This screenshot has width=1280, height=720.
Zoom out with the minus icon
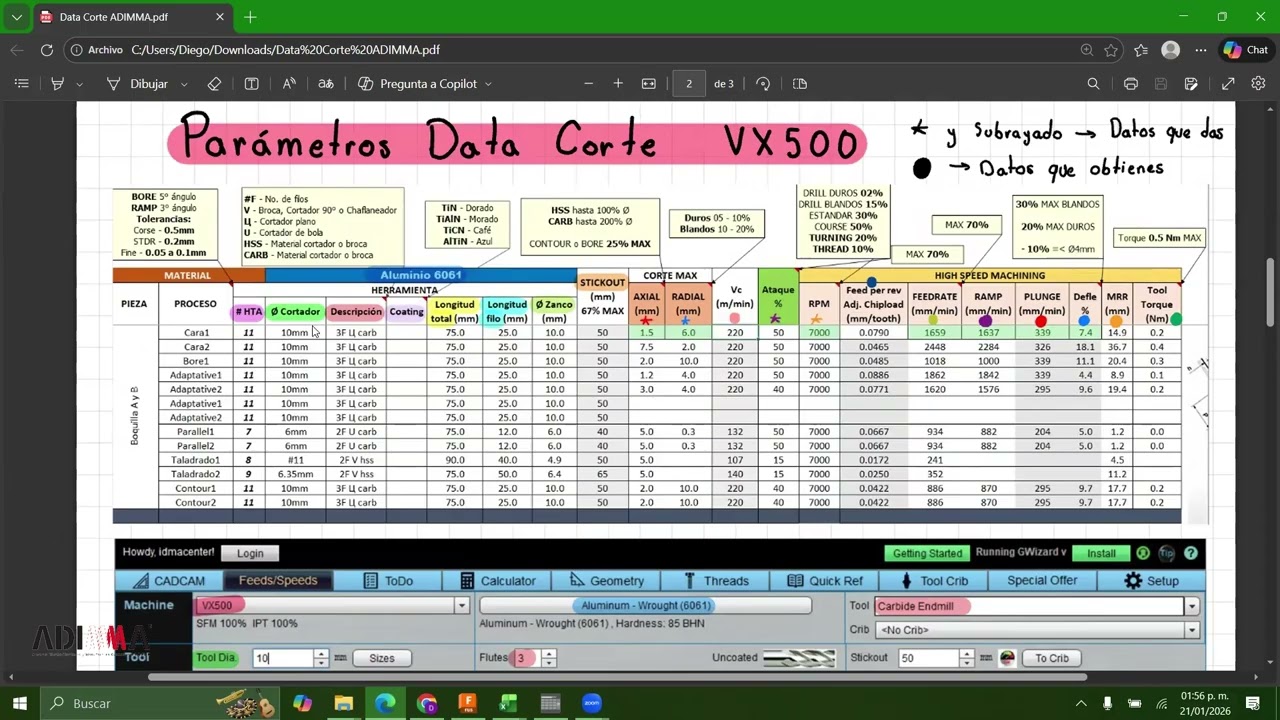(x=588, y=84)
